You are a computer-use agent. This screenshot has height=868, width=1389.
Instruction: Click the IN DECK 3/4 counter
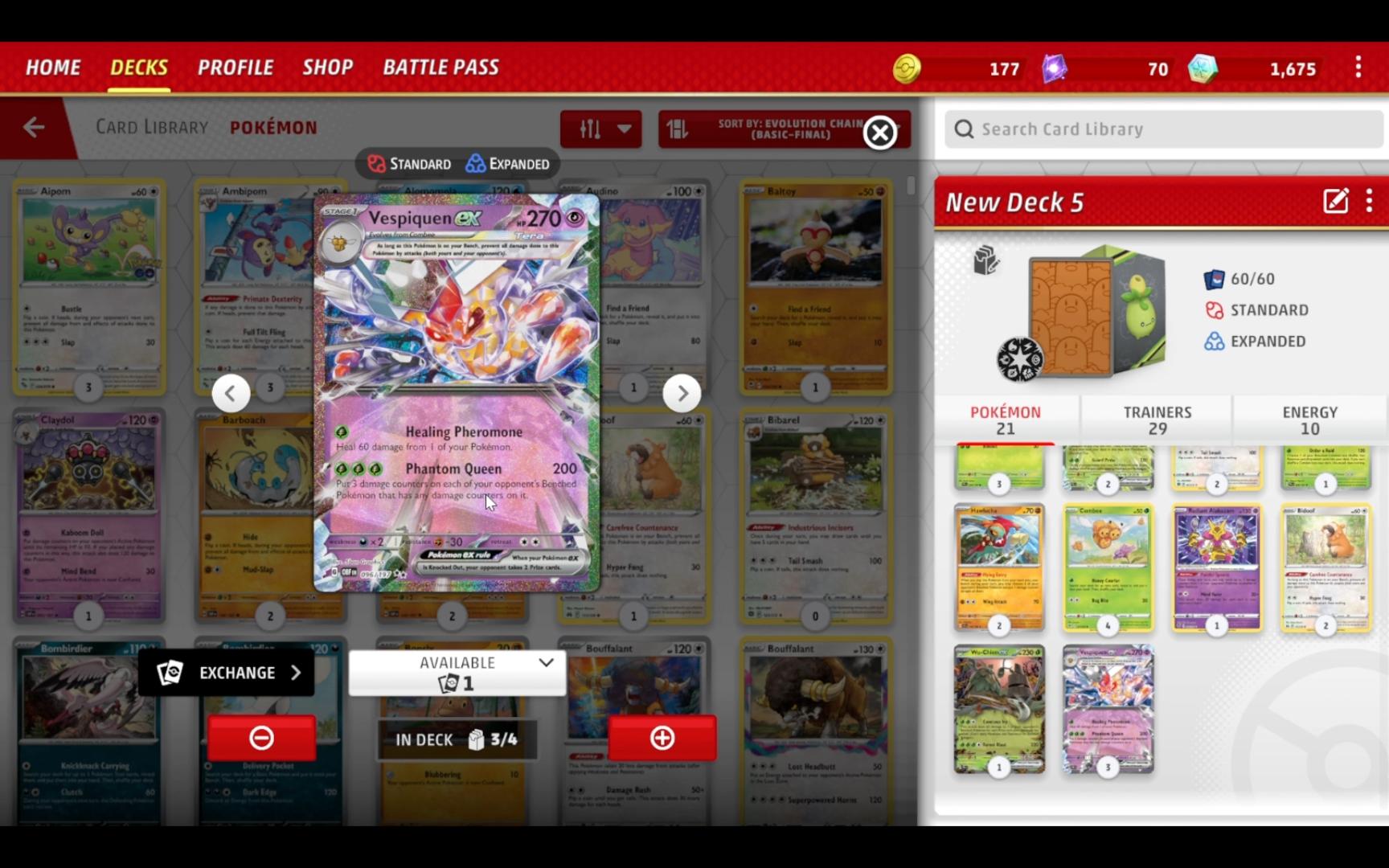pos(457,739)
